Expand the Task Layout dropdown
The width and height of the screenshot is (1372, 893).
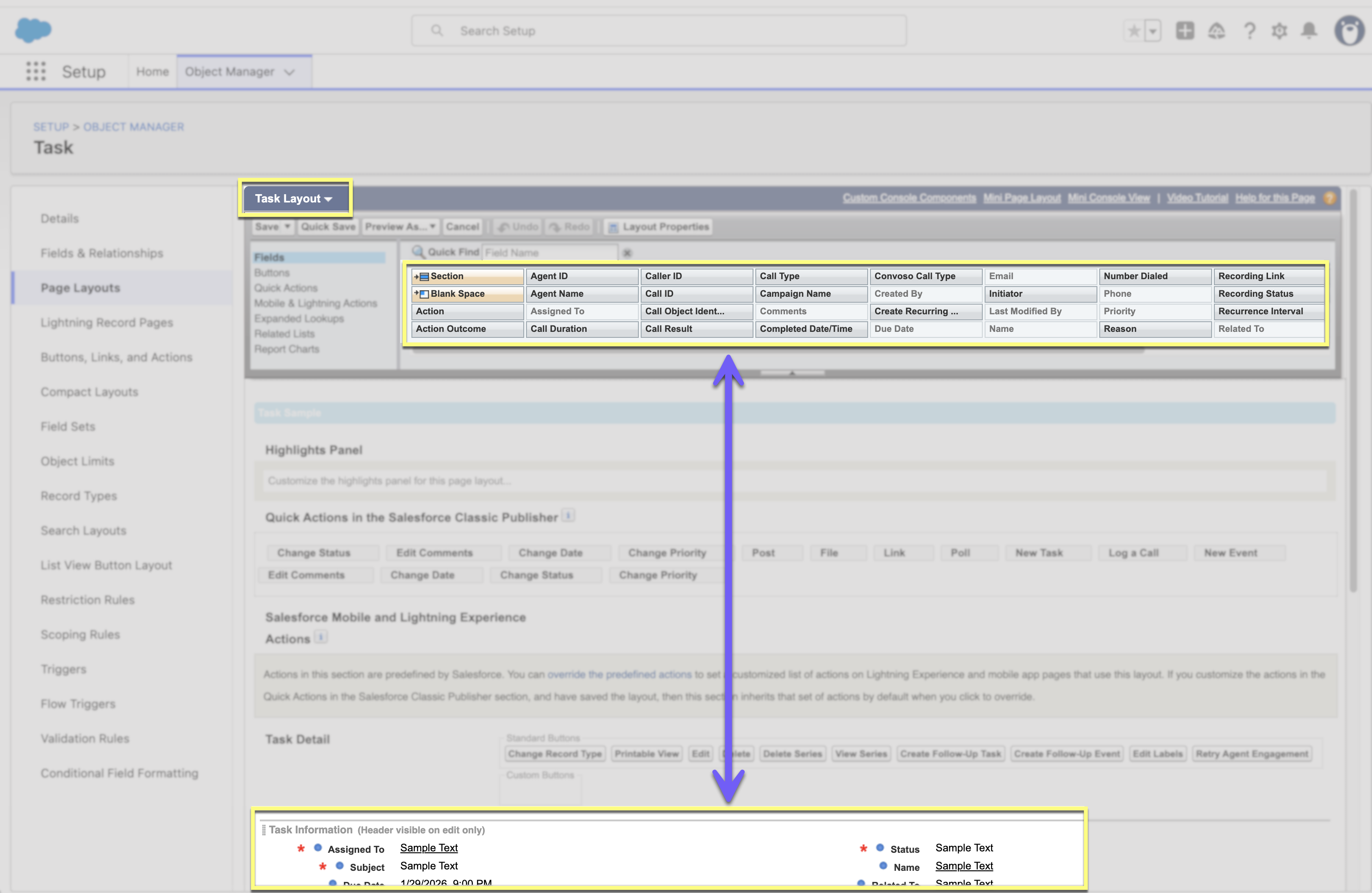click(294, 199)
